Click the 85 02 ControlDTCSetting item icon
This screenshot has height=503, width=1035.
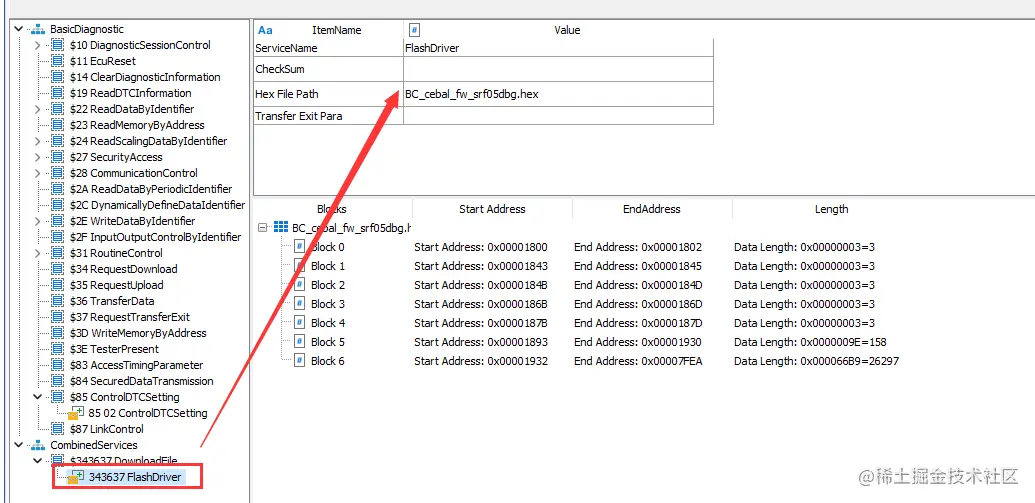tap(77, 413)
